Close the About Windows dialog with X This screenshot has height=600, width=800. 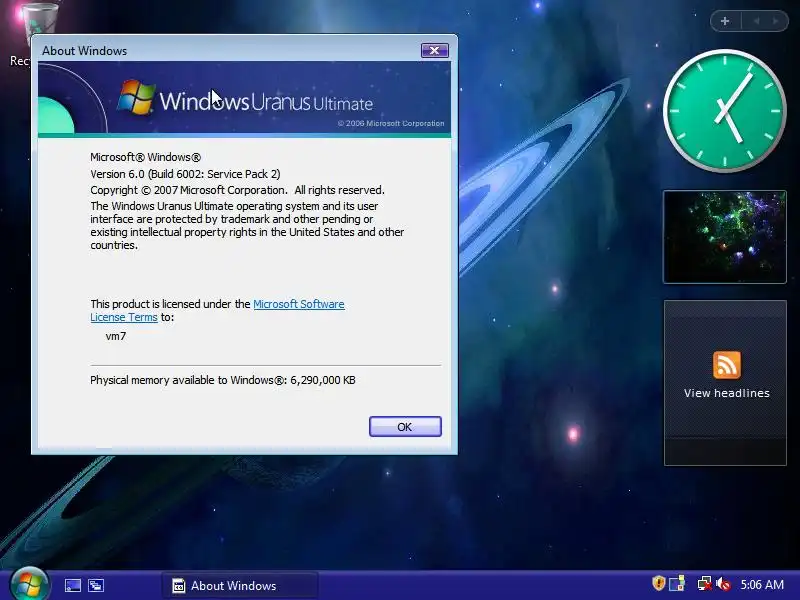pos(434,50)
